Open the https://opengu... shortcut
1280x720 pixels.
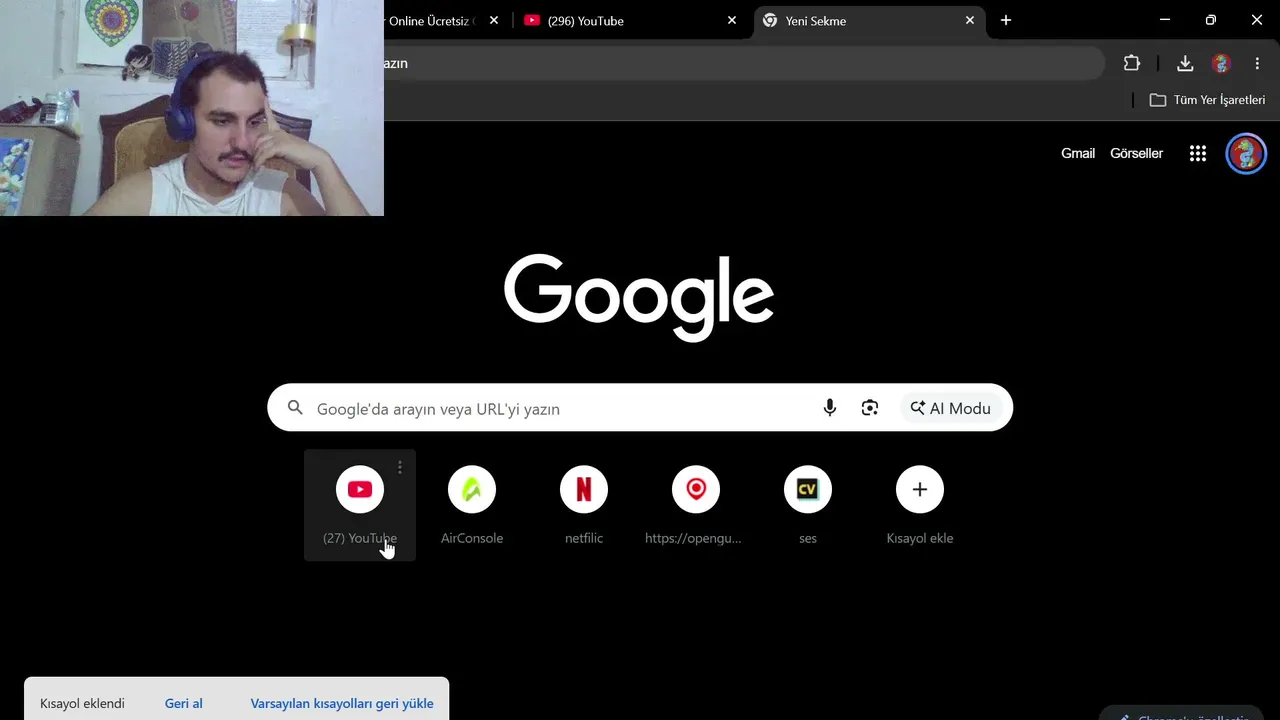(696, 505)
